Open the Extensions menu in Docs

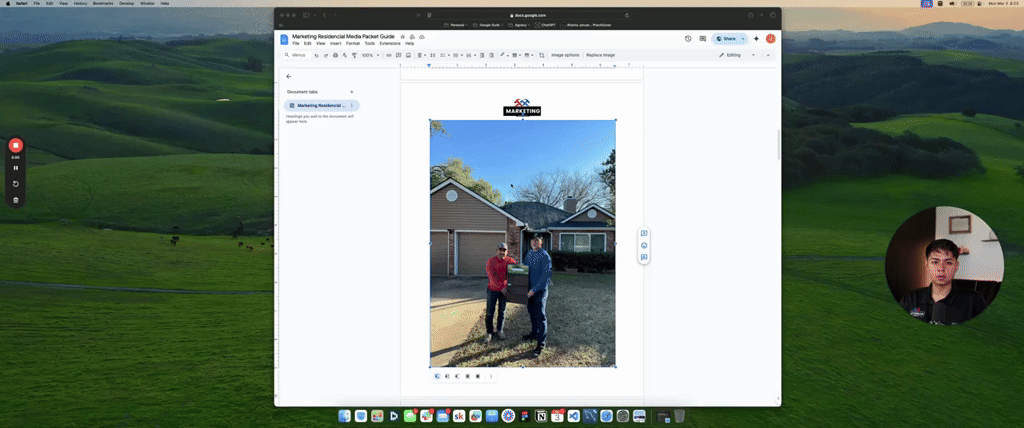(390, 43)
